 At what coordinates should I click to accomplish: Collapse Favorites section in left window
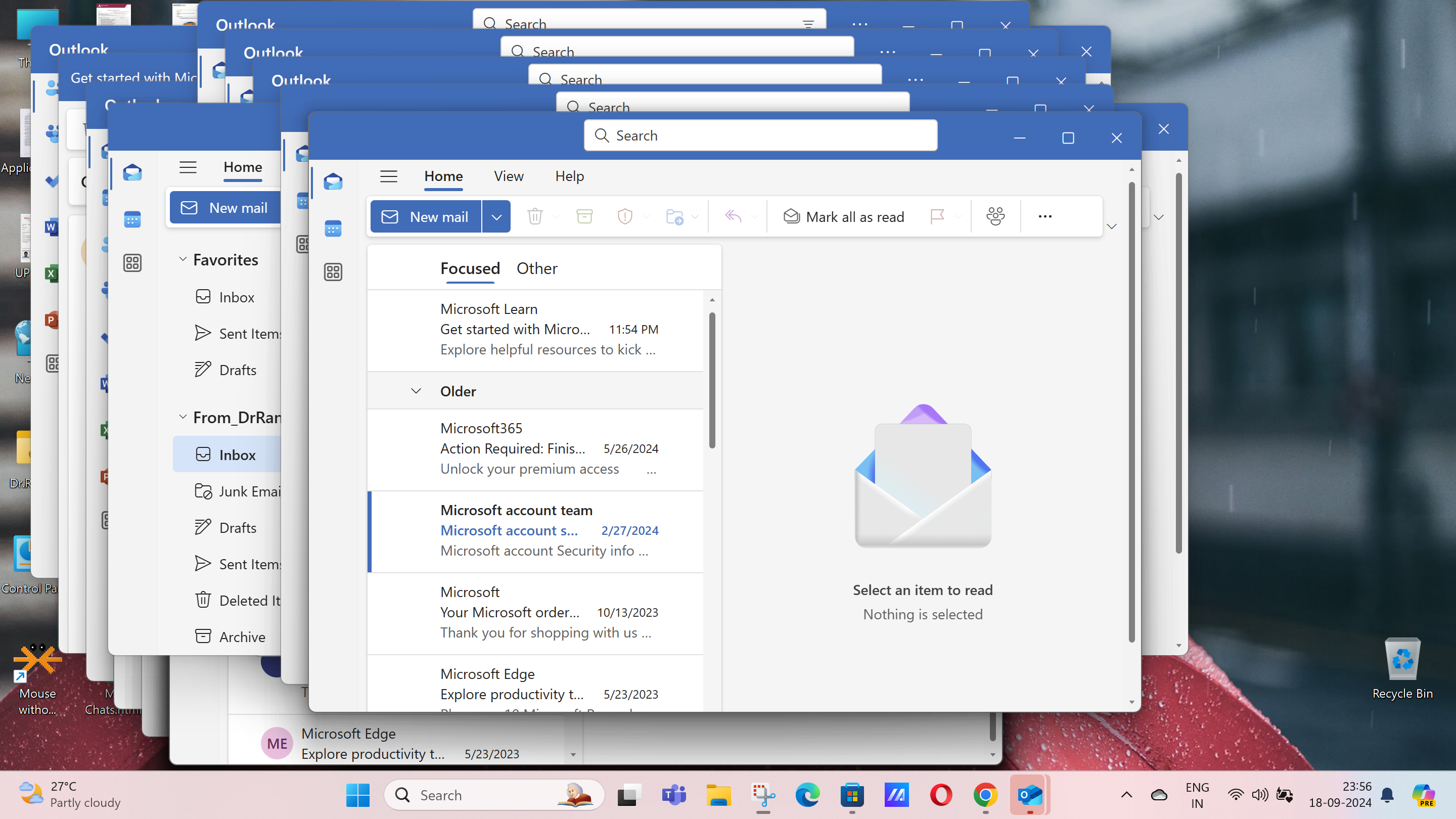point(183,259)
